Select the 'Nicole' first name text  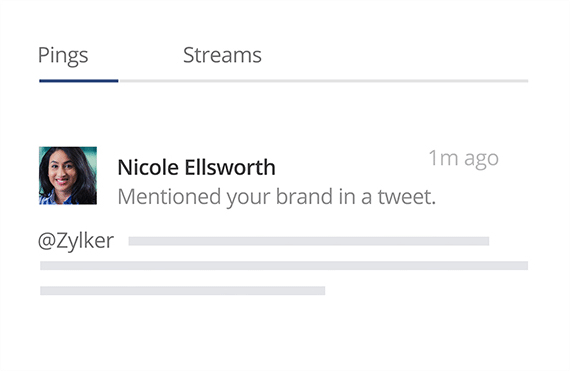point(148,167)
